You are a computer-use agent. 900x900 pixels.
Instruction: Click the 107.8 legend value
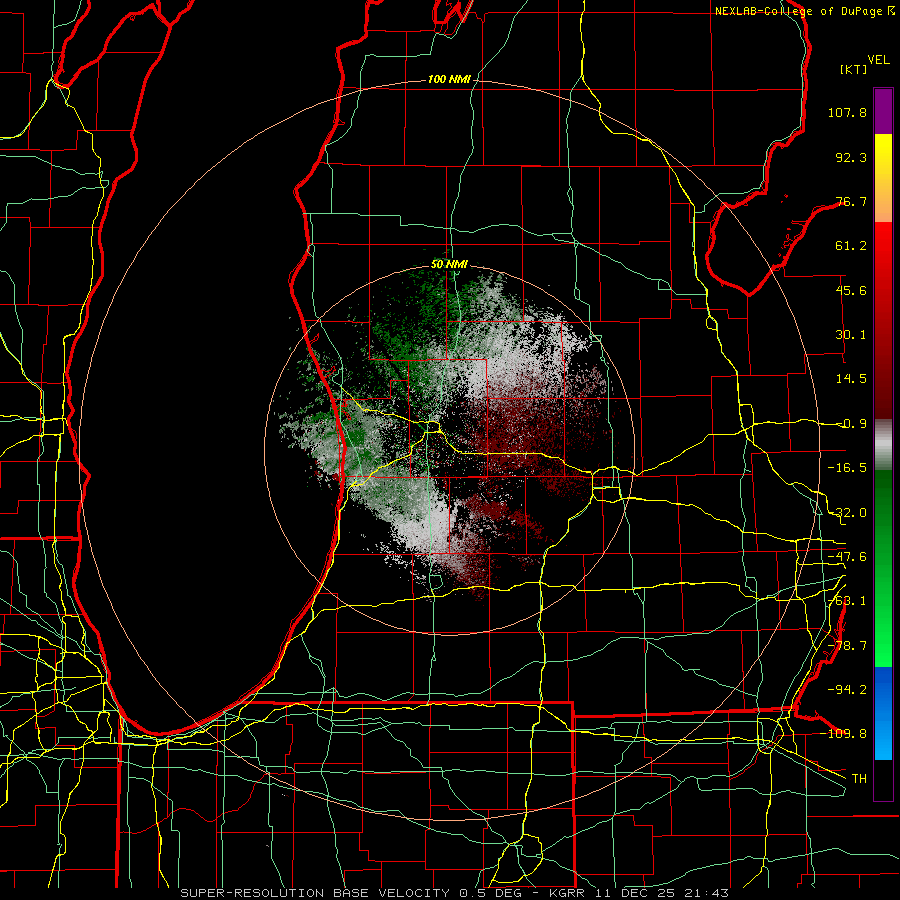[x=847, y=112]
